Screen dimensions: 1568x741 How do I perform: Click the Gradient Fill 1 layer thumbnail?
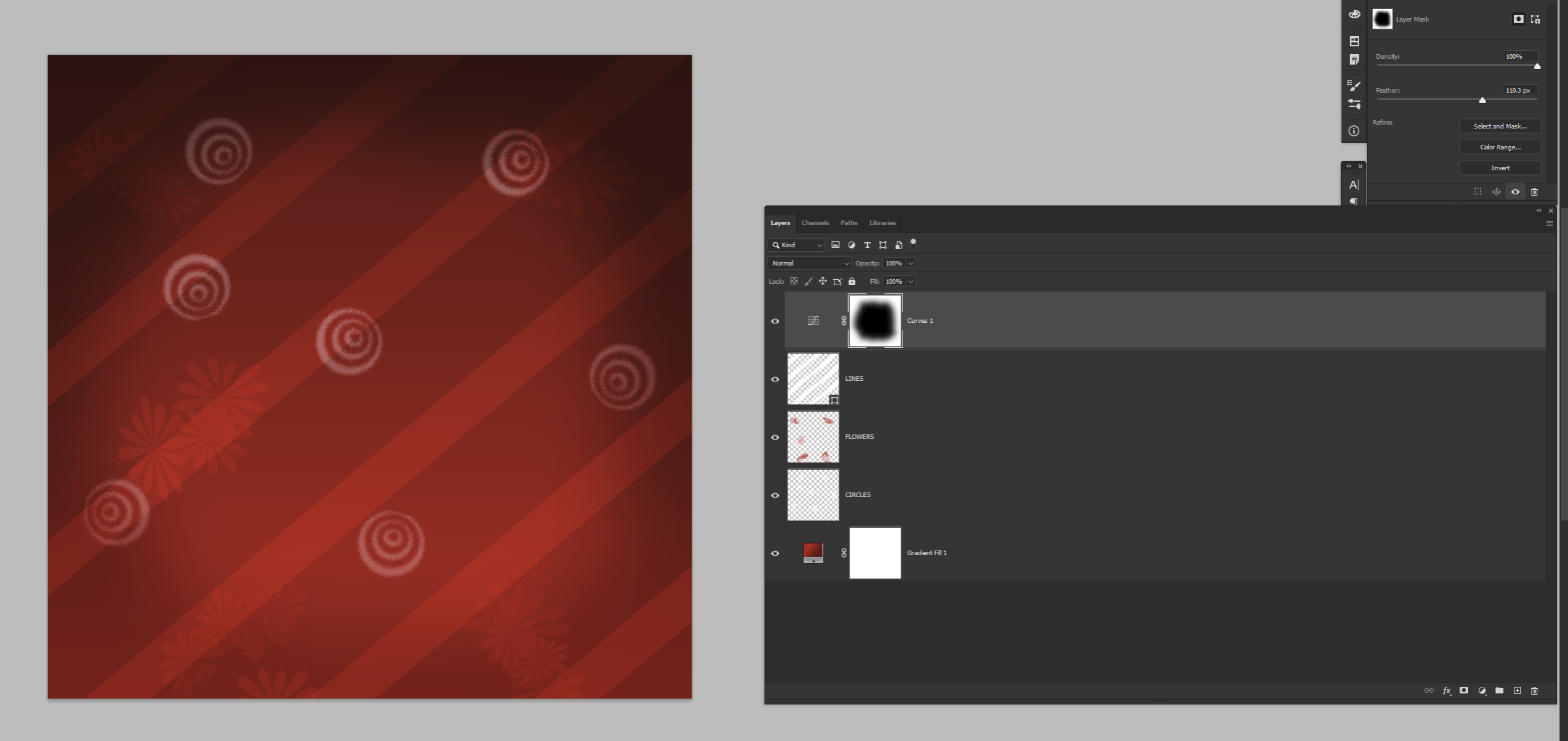[x=813, y=552]
